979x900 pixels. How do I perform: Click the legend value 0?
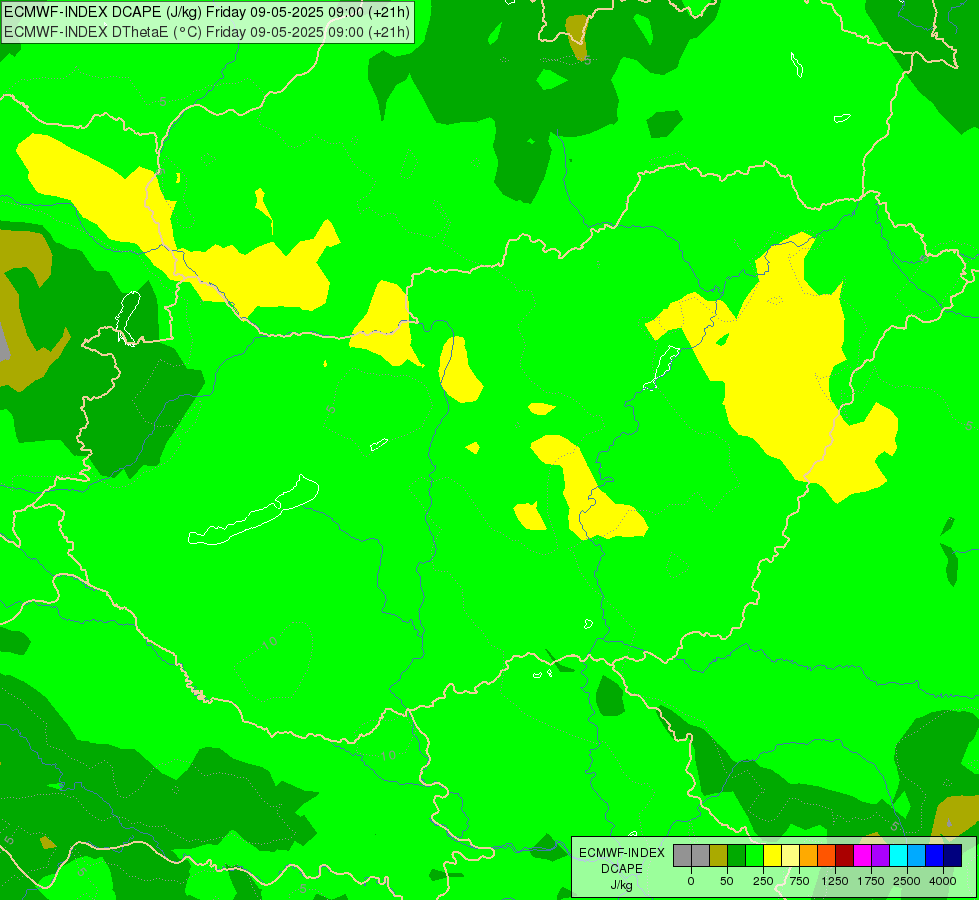[691, 881]
